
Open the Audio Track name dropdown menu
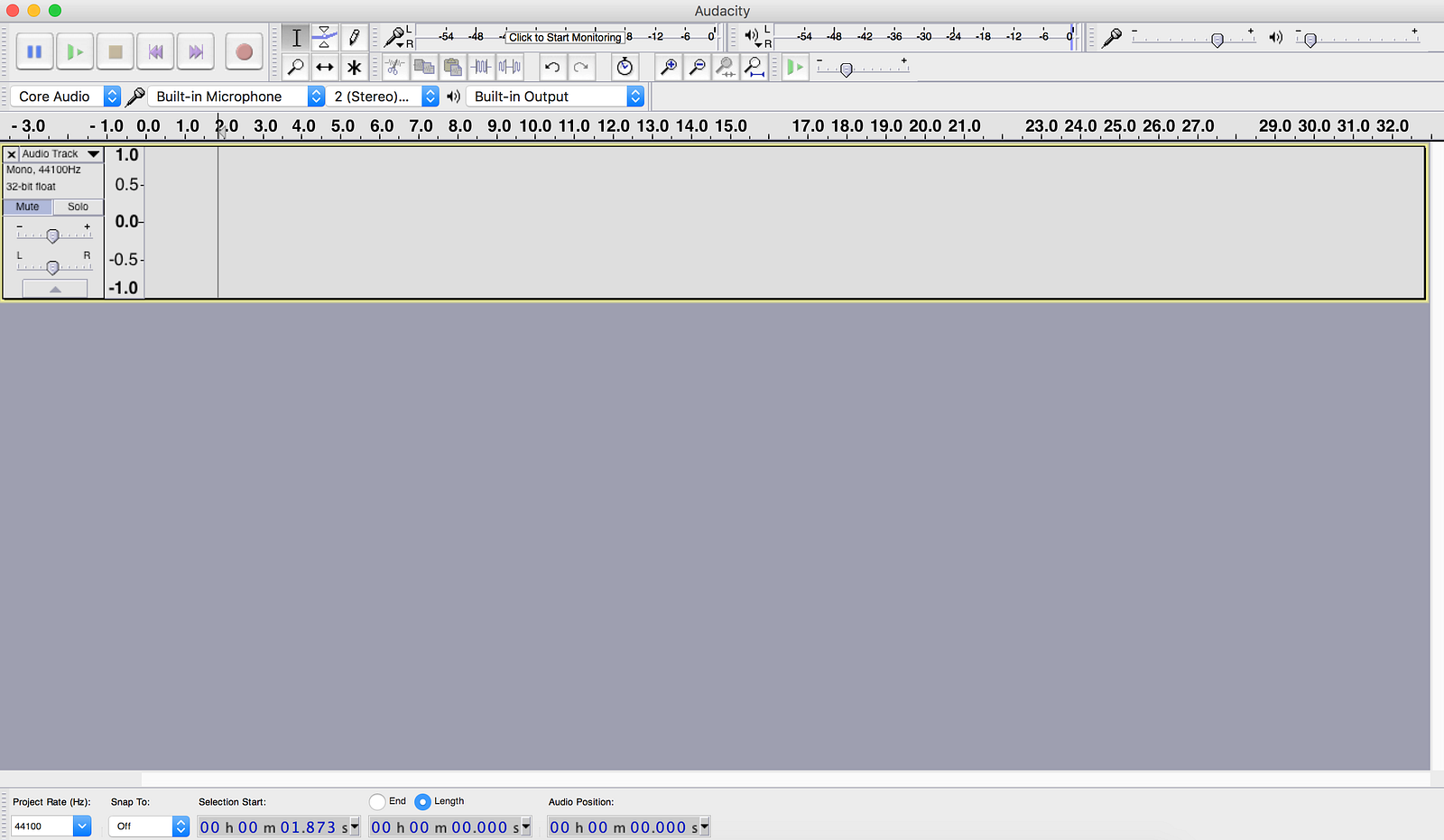[x=60, y=154]
